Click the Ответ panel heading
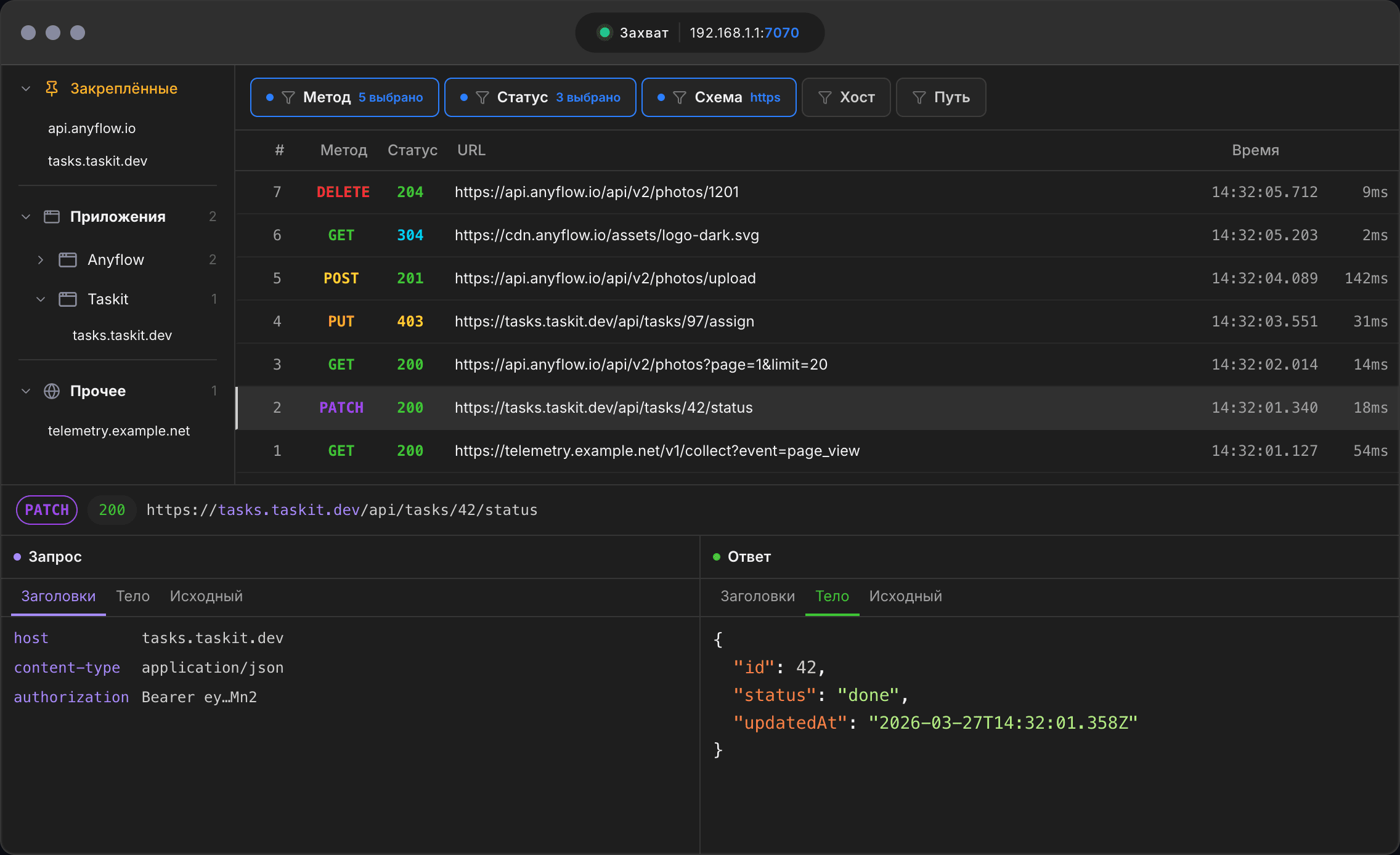1400x855 pixels. 749,557
